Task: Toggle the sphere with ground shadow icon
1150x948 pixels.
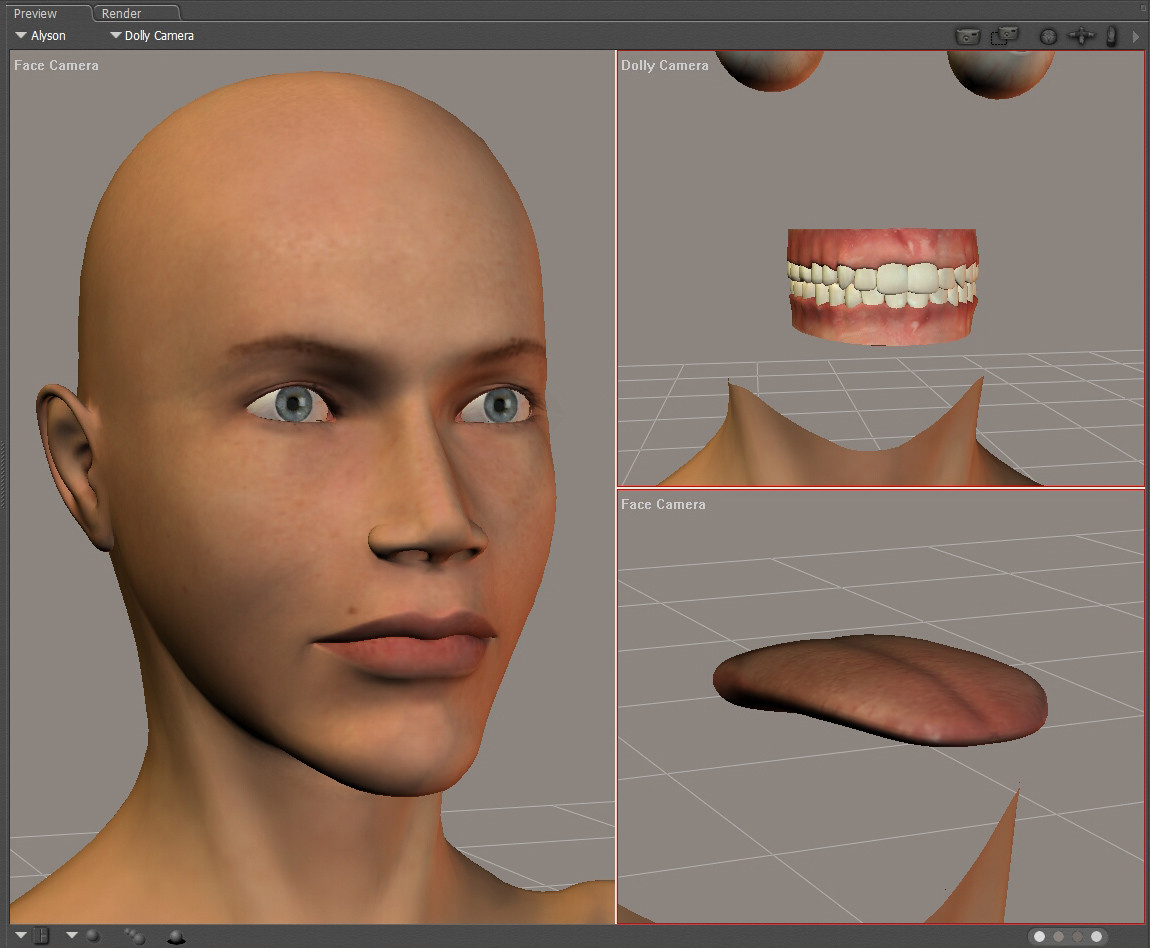Action: 176,937
